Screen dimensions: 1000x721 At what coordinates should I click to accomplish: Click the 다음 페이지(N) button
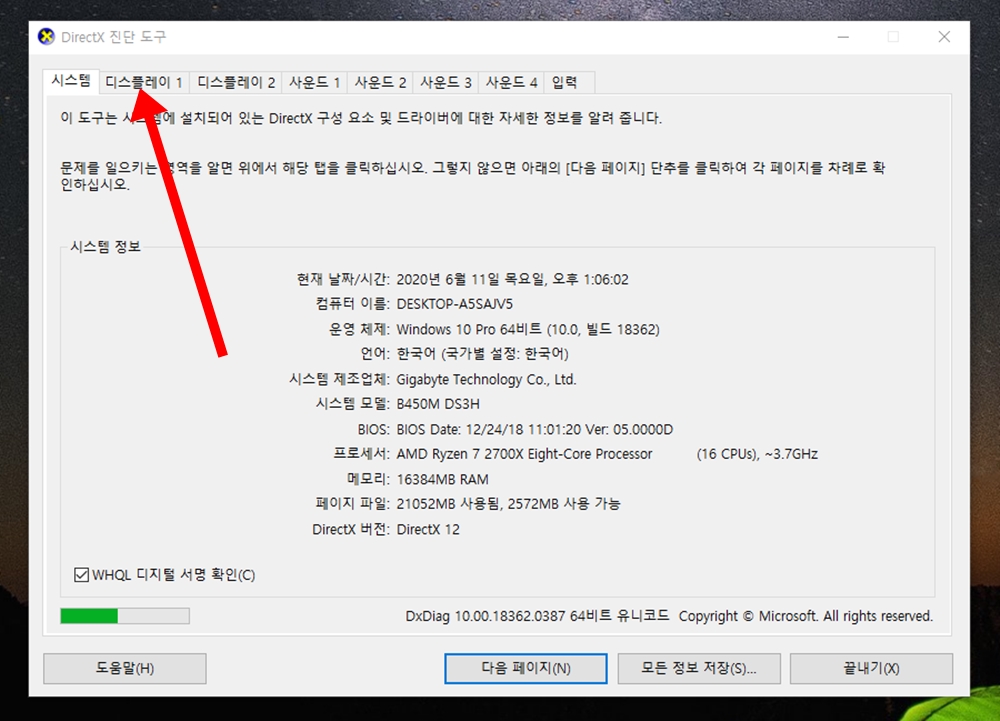[526, 668]
